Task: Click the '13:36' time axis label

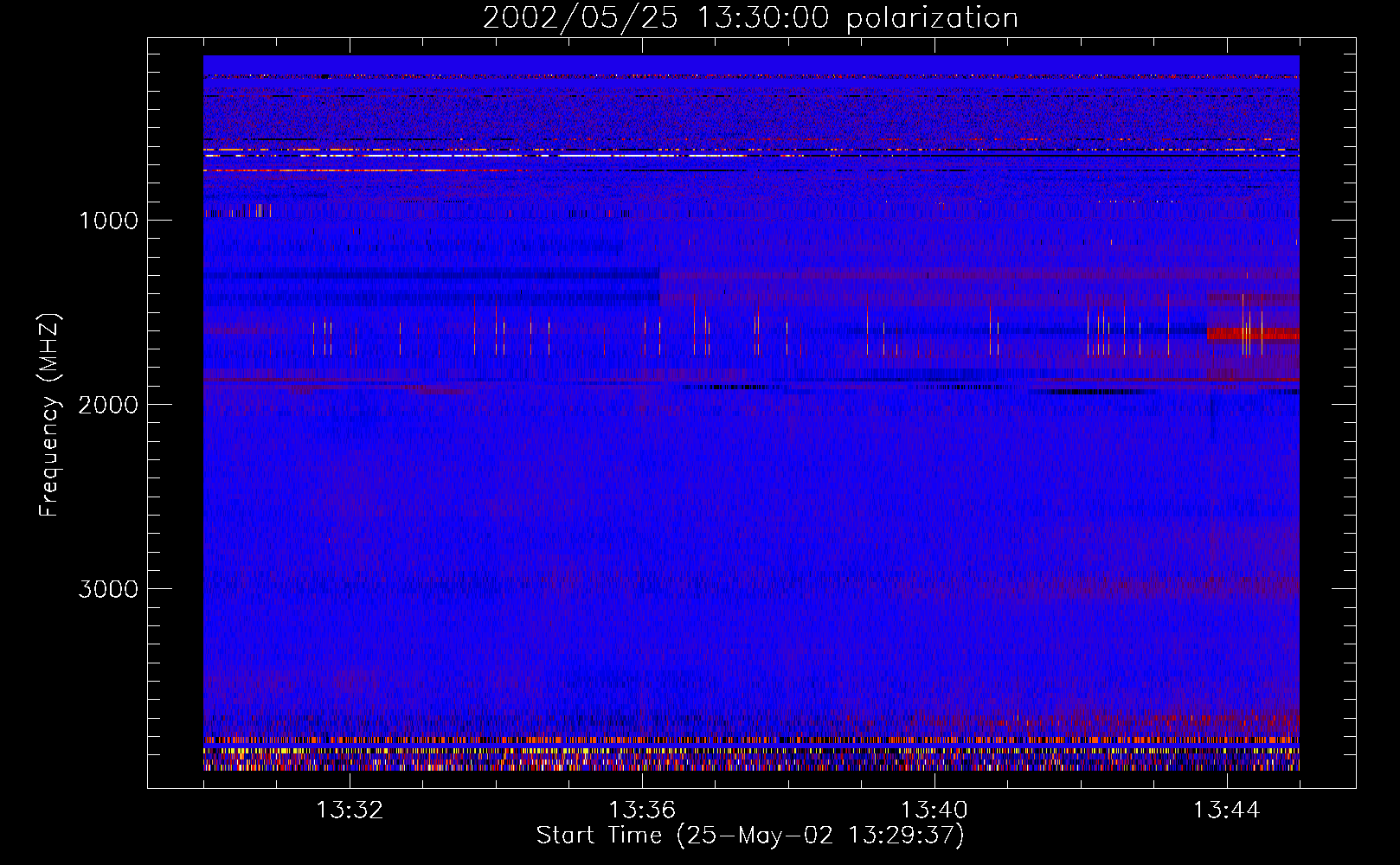Action: point(642,811)
